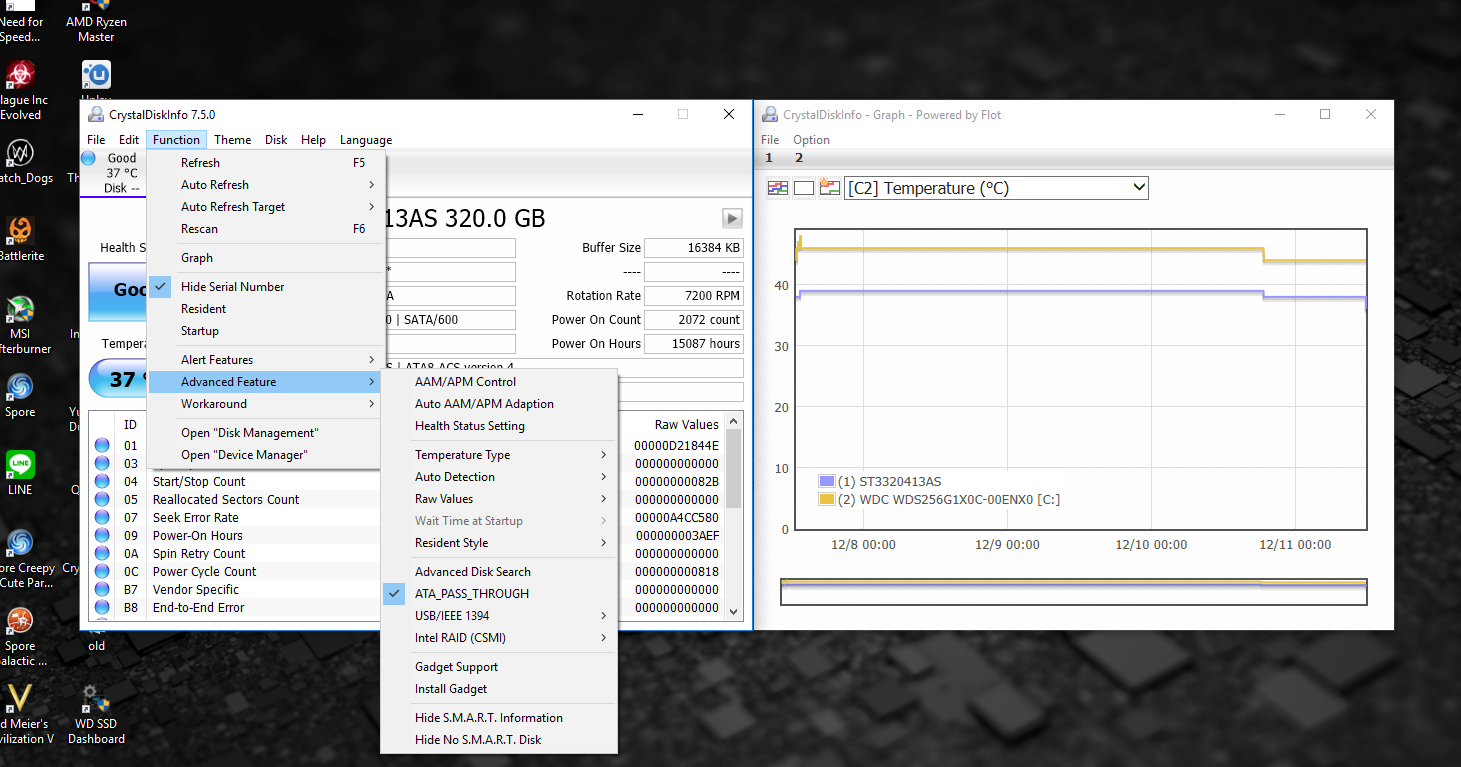Click the next-disk arrow button
Screen dimensions: 1461x767
[x=731, y=218]
